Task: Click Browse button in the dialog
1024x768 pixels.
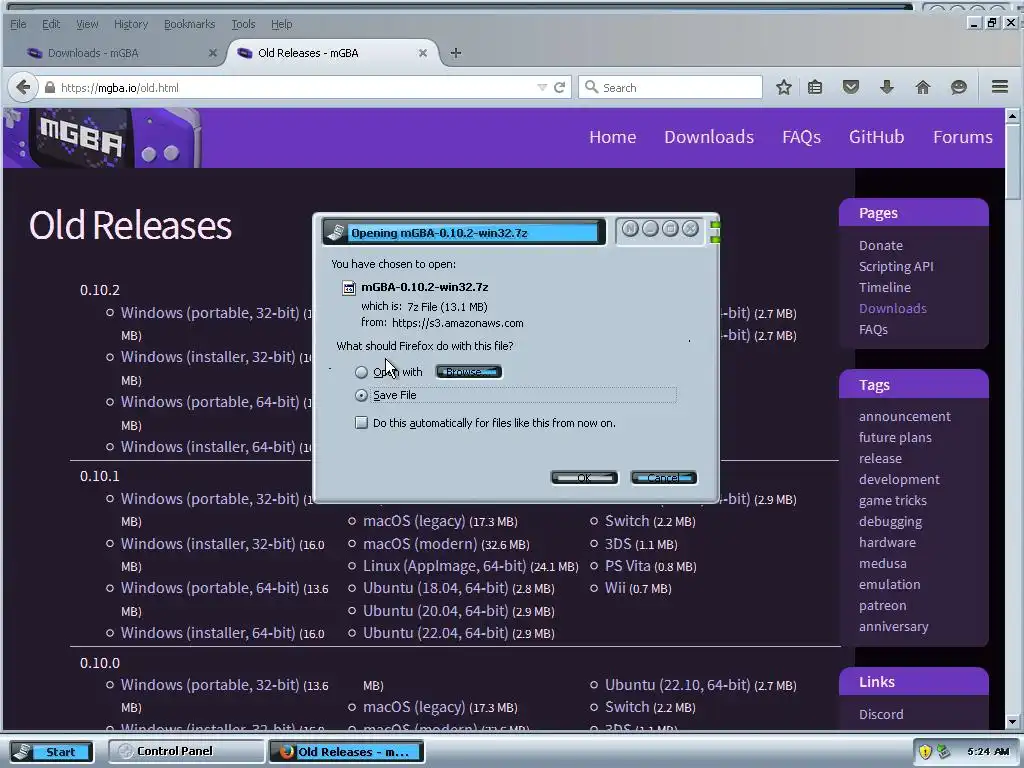Action: (468, 372)
